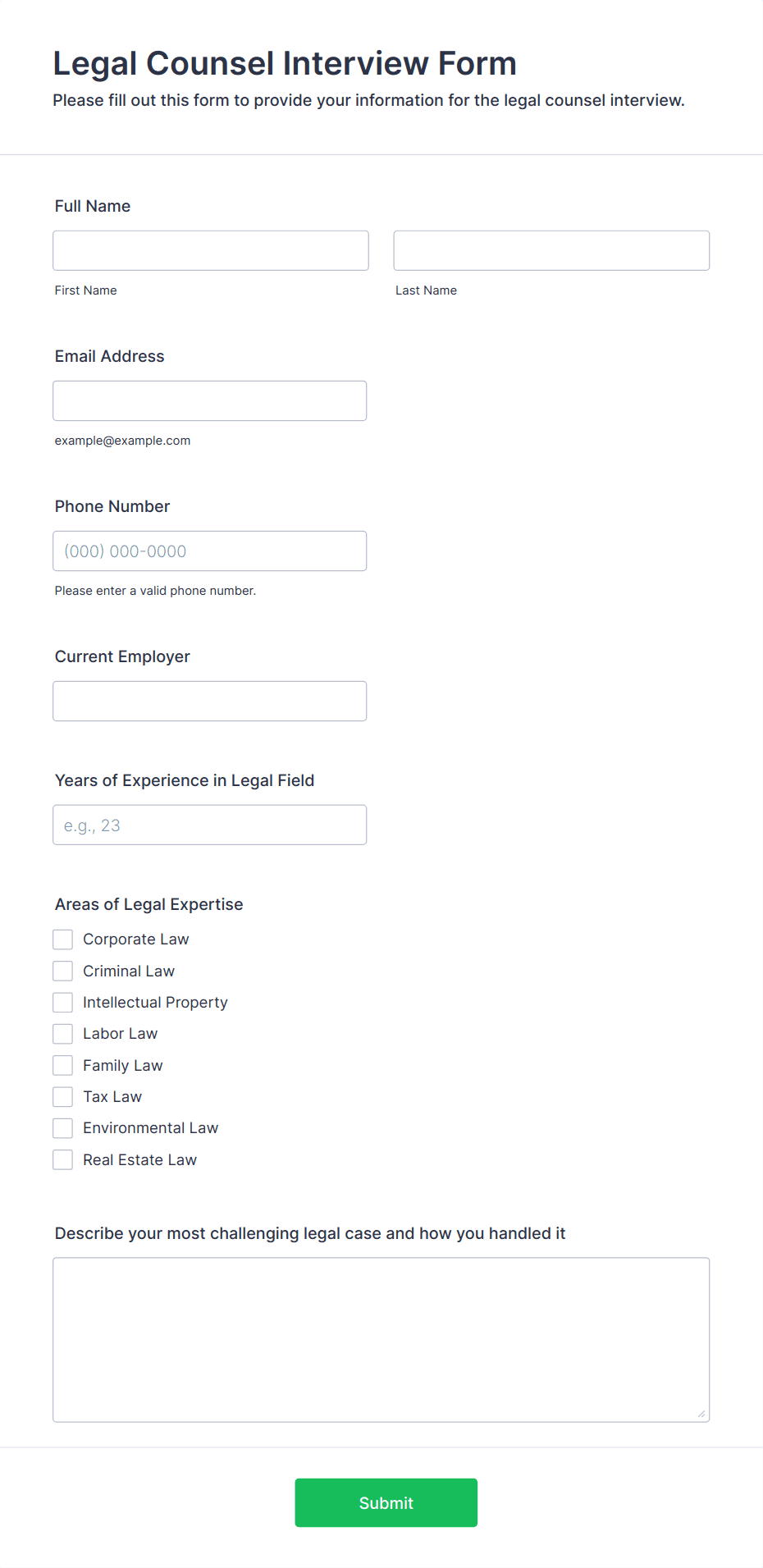This screenshot has height=1568, width=763.
Task: Select the Labor Law checkbox
Action: 63,1034
